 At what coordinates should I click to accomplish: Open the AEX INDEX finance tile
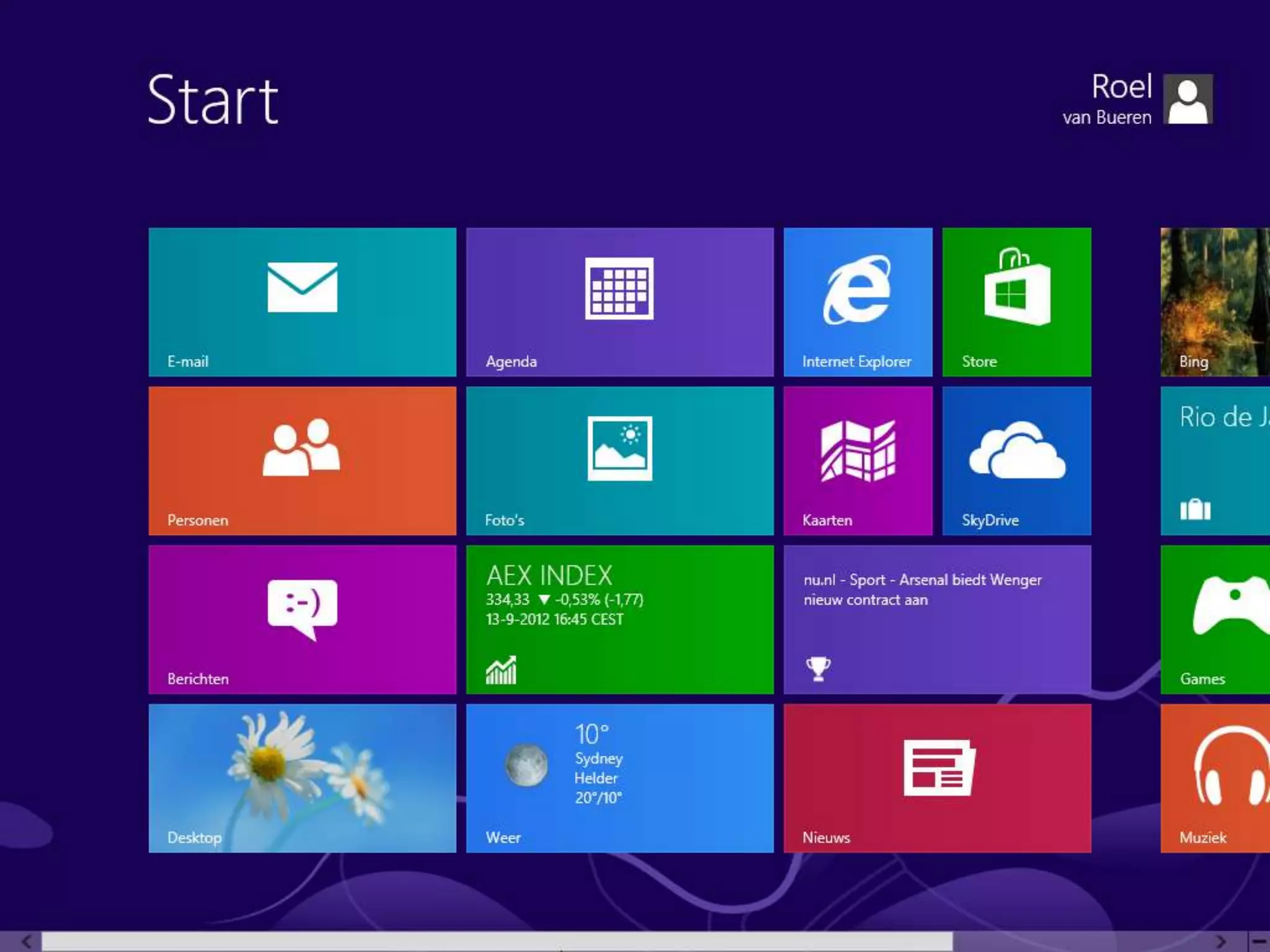[620, 619]
